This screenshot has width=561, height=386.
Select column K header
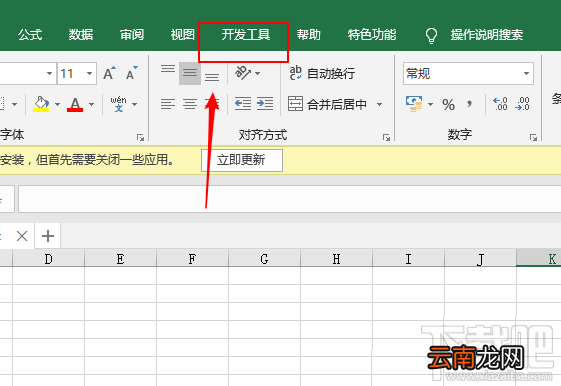539,258
